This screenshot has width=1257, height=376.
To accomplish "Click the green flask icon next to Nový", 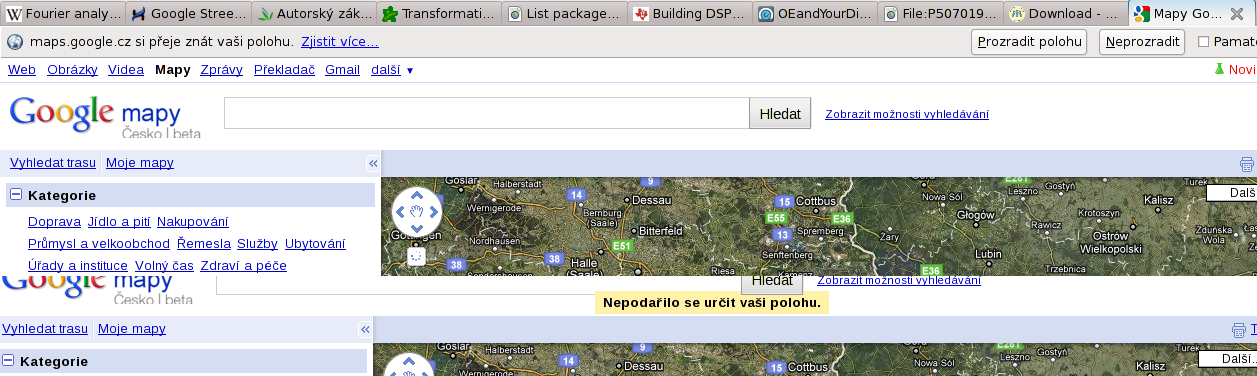I will pyautogui.click(x=1219, y=70).
